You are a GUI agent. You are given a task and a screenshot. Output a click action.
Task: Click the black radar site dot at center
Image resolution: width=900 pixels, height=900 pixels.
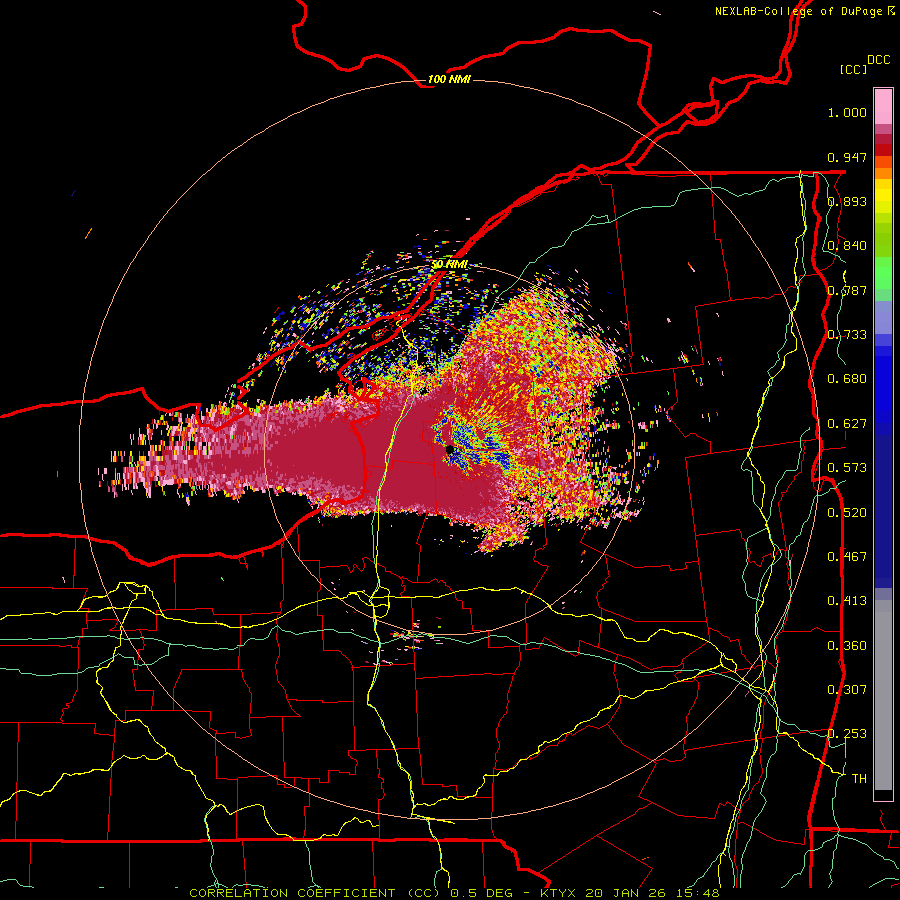(450, 449)
